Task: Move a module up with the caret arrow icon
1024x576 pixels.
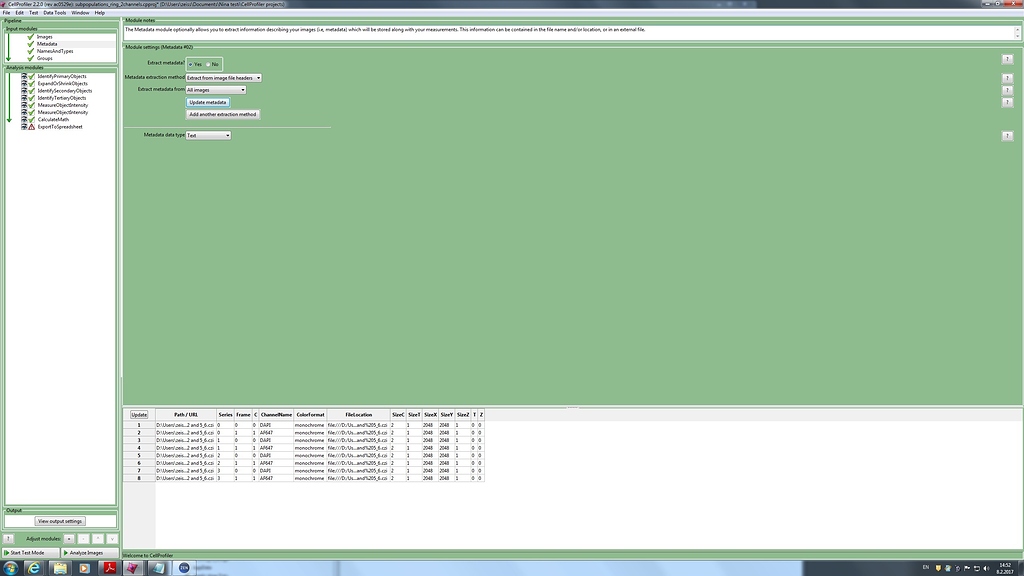Action: tap(98, 538)
